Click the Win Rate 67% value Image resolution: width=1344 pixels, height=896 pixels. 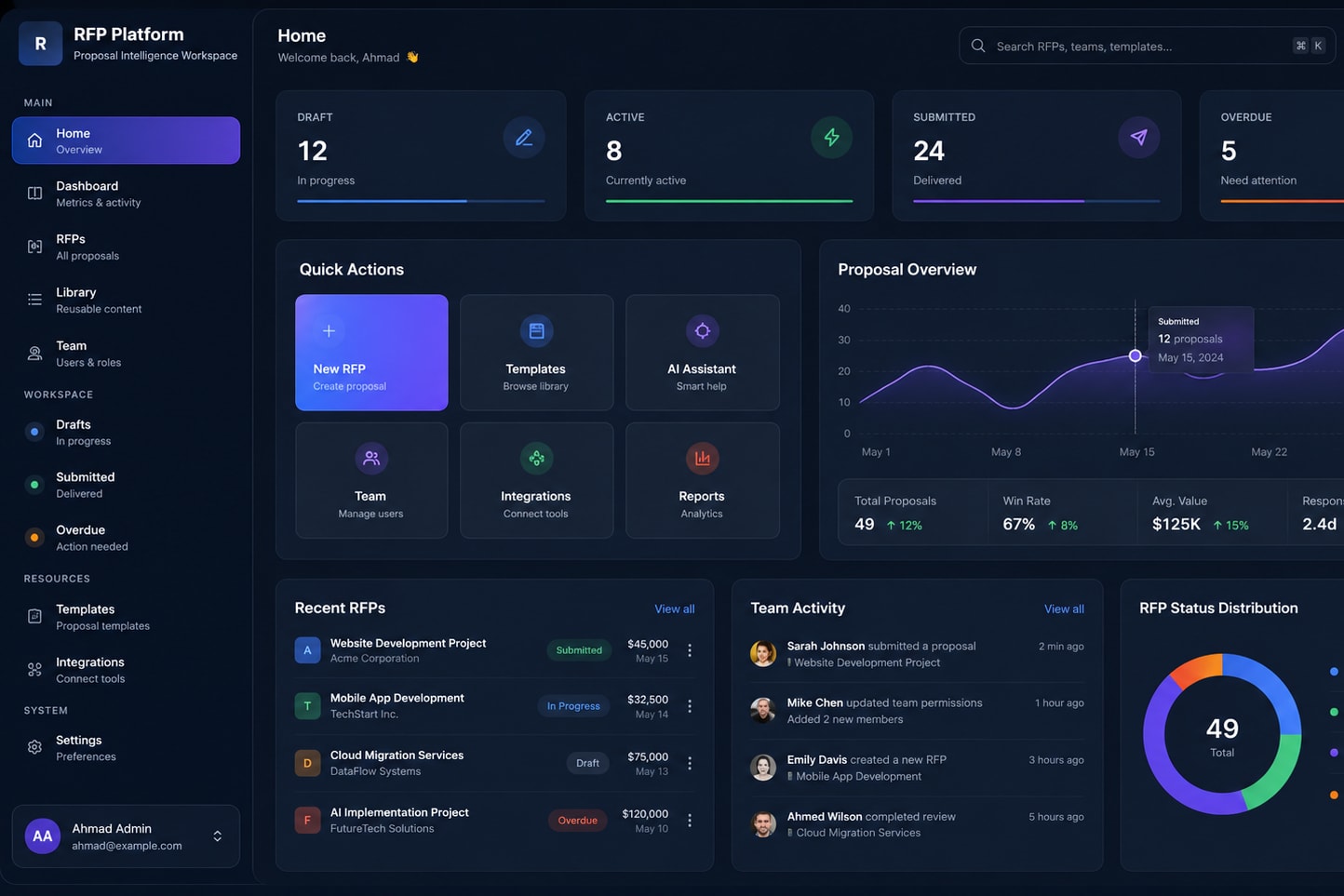(x=1018, y=525)
